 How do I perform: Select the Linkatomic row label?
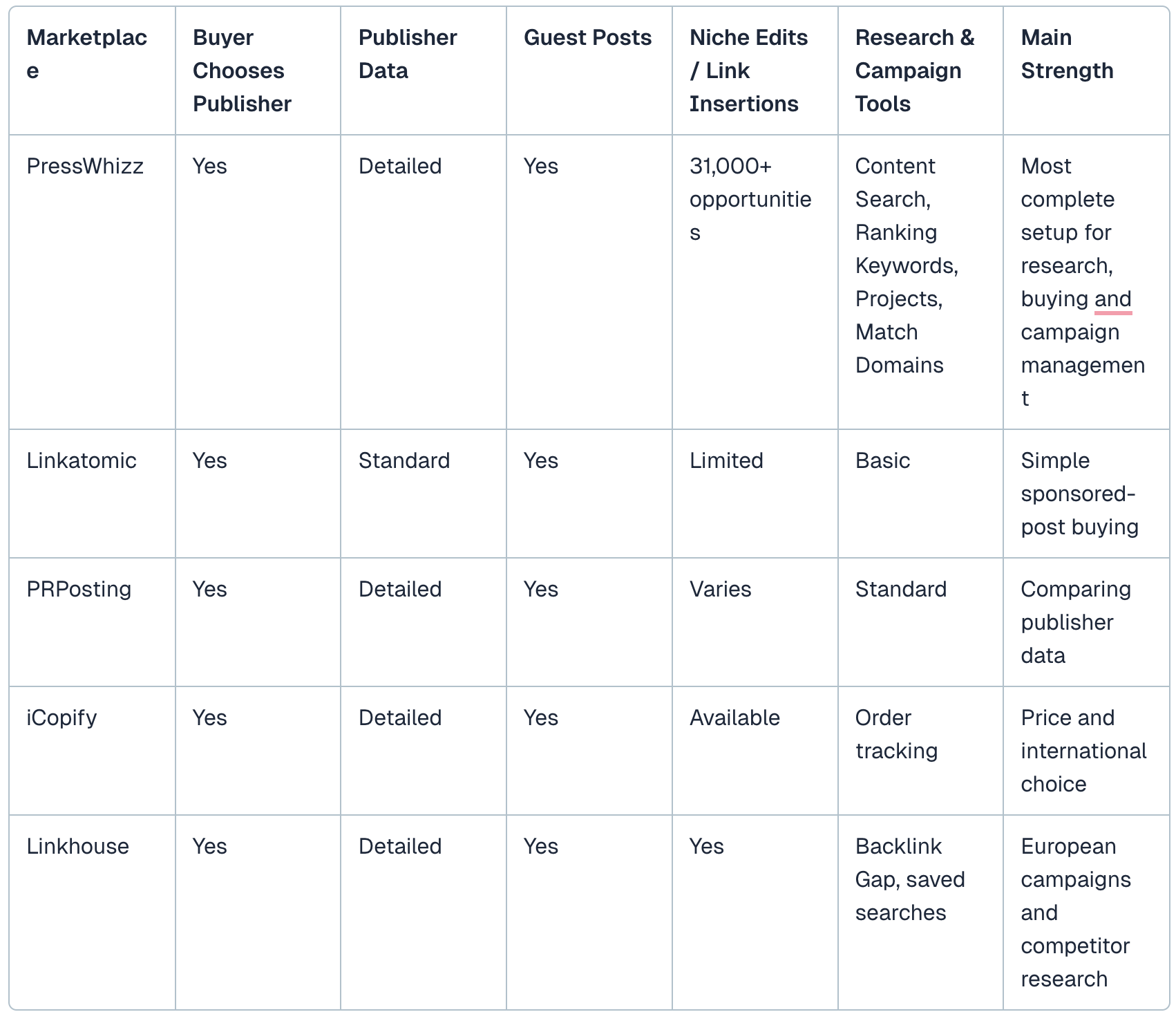click(x=82, y=460)
